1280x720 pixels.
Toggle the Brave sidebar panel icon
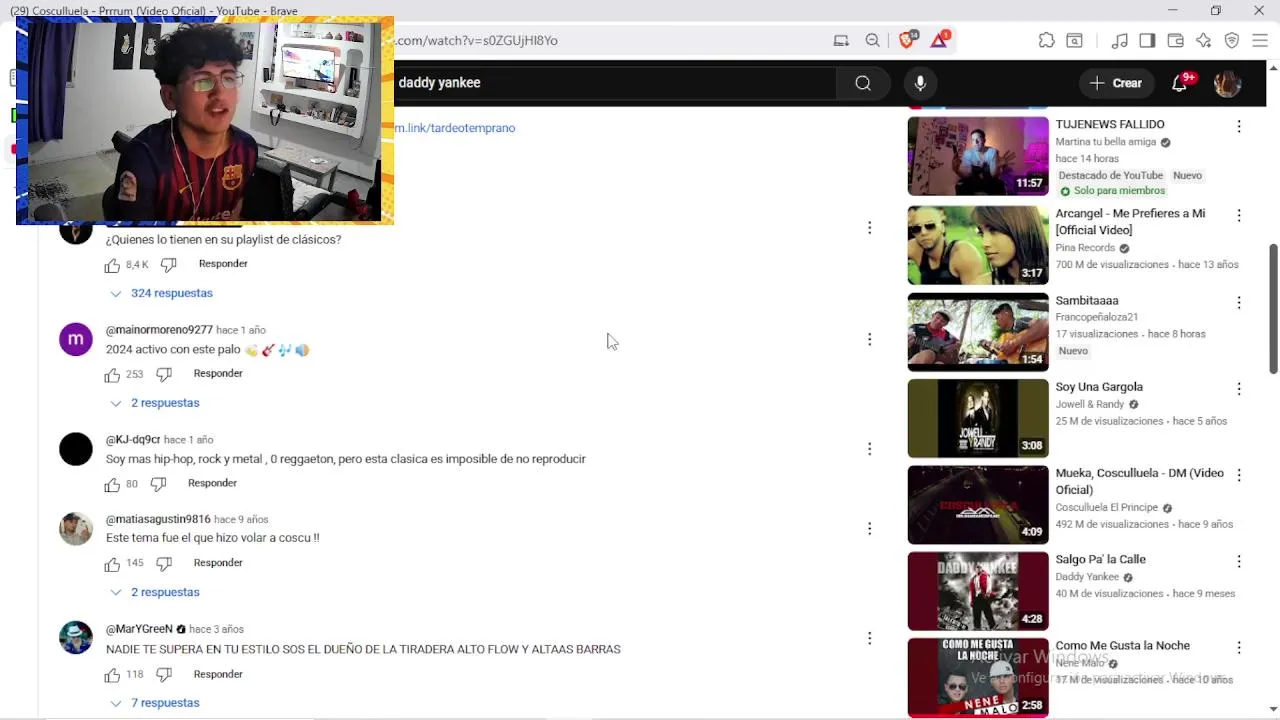point(1147,40)
